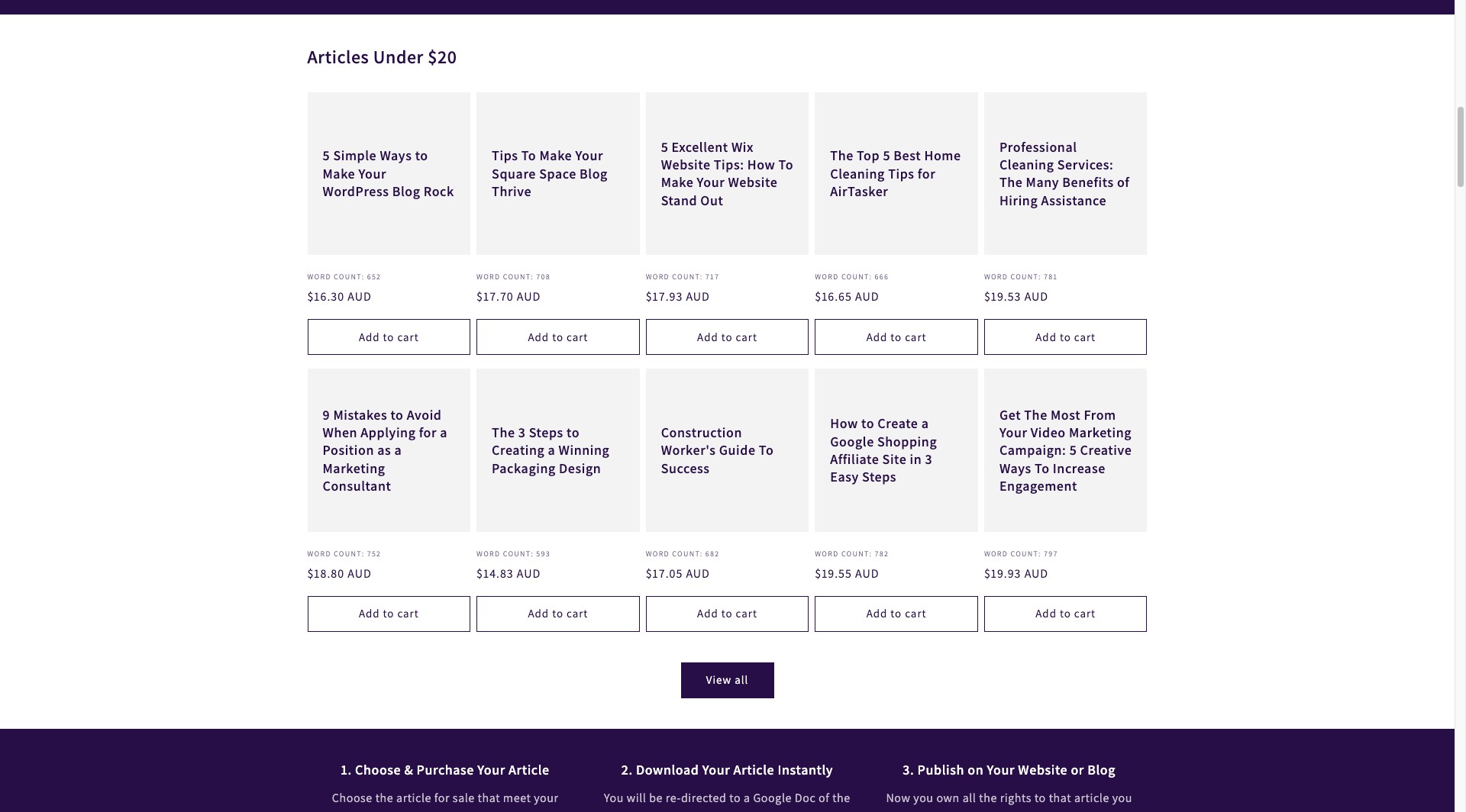This screenshot has width=1466, height=812.
Task: Open The Top 5 Best Home Cleaning Tips
Action: (895, 174)
